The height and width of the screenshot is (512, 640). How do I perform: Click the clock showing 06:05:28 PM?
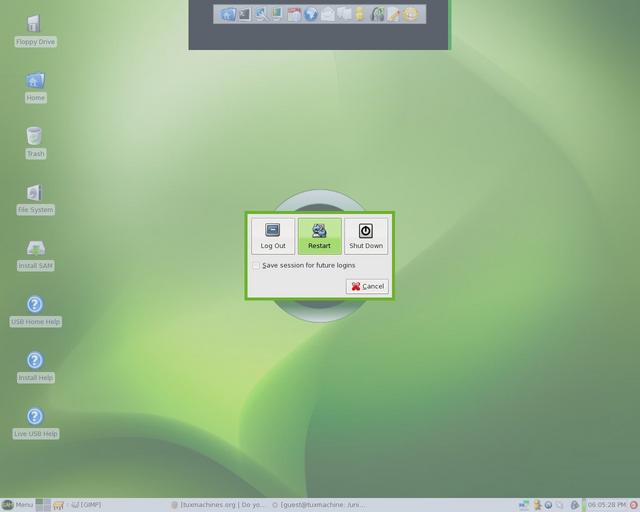(x=607, y=505)
